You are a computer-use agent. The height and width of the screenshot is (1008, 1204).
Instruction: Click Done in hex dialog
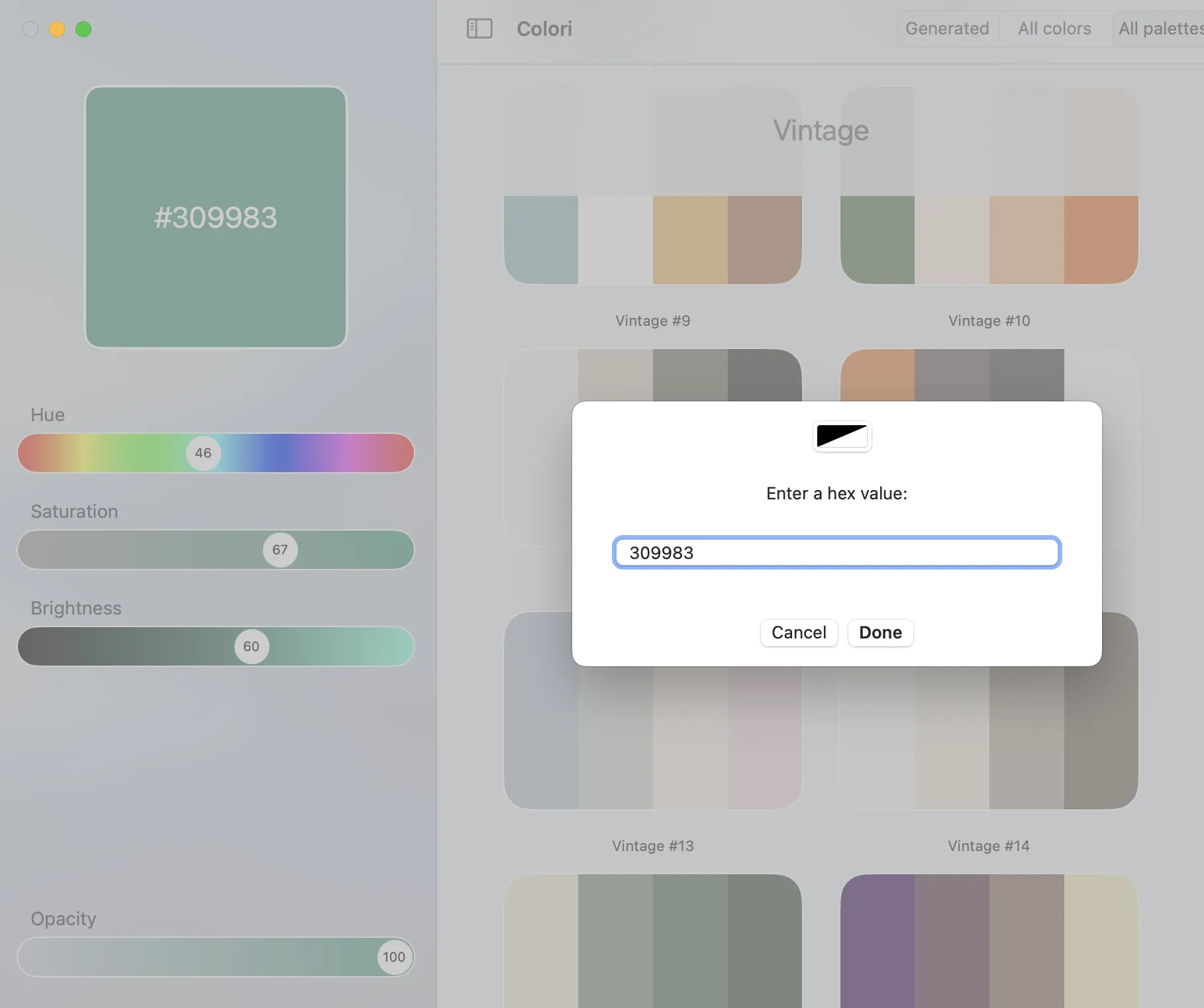click(x=880, y=632)
